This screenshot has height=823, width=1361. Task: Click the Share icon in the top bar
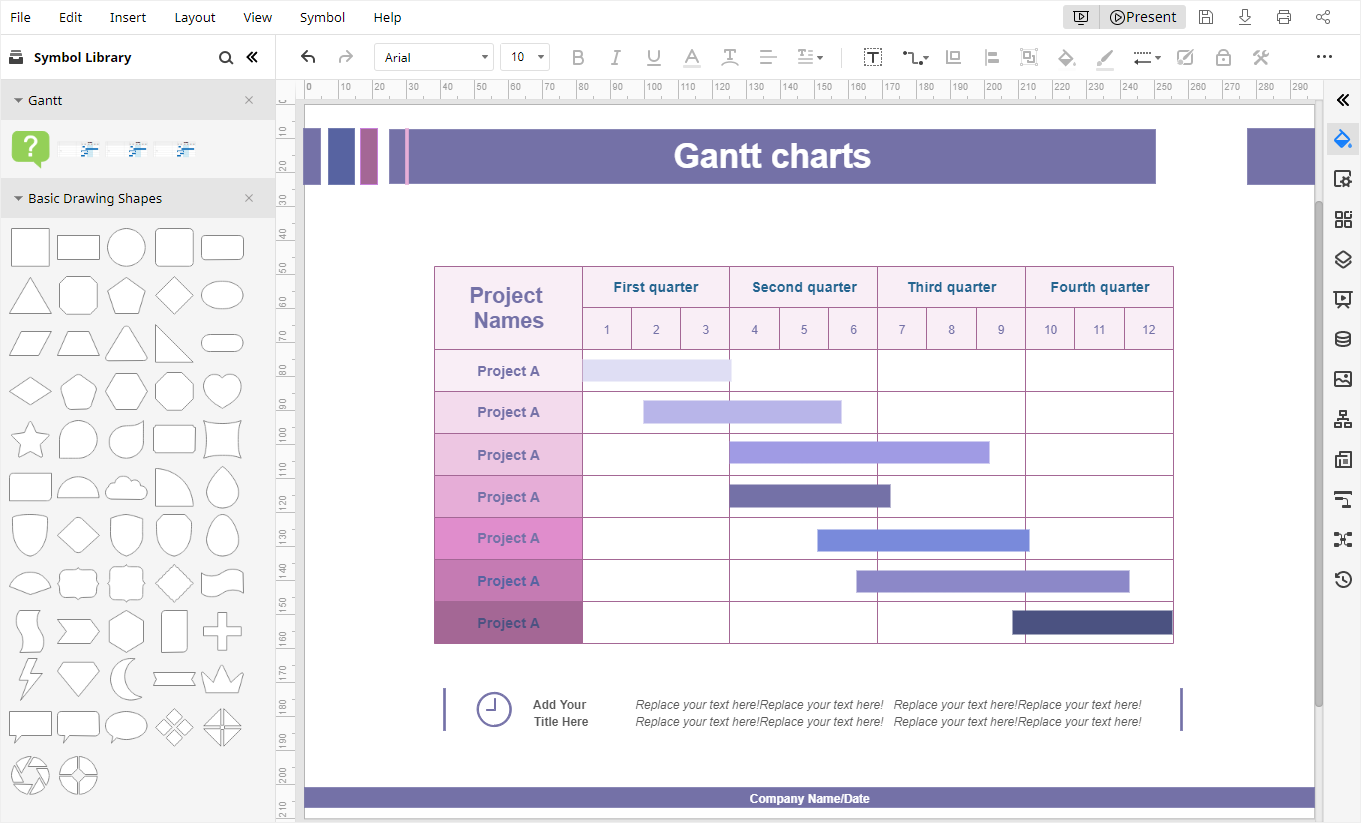click(1322, 17)
